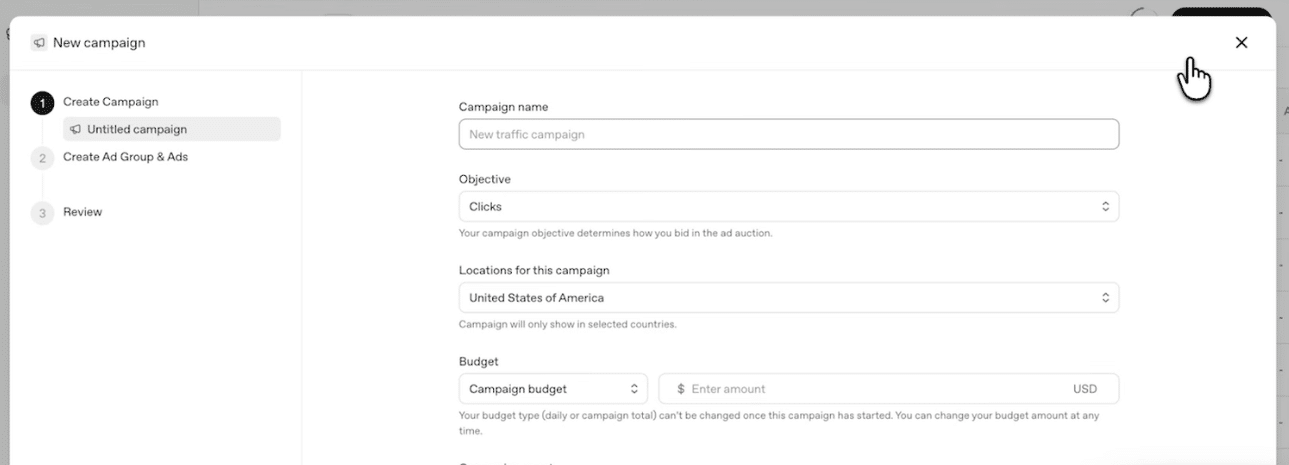Screen dimensions: 1289x465
Task: Open Locations dropdown showing United States of America
Action: 788,297
